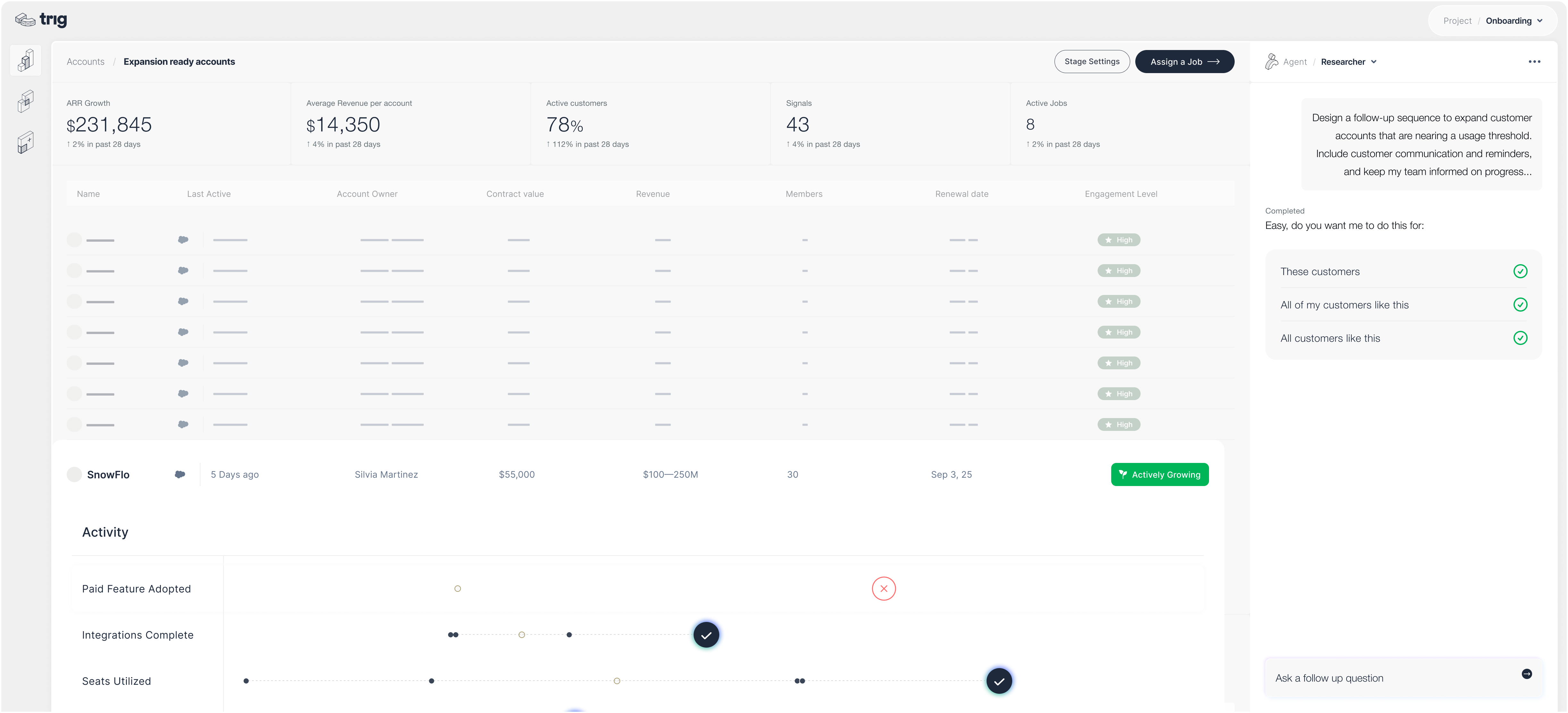The height and width of the screenshot is (713, 1568).
Task: Click the checkmark marker on Integrations Complete
Action: tap(706, 635)
